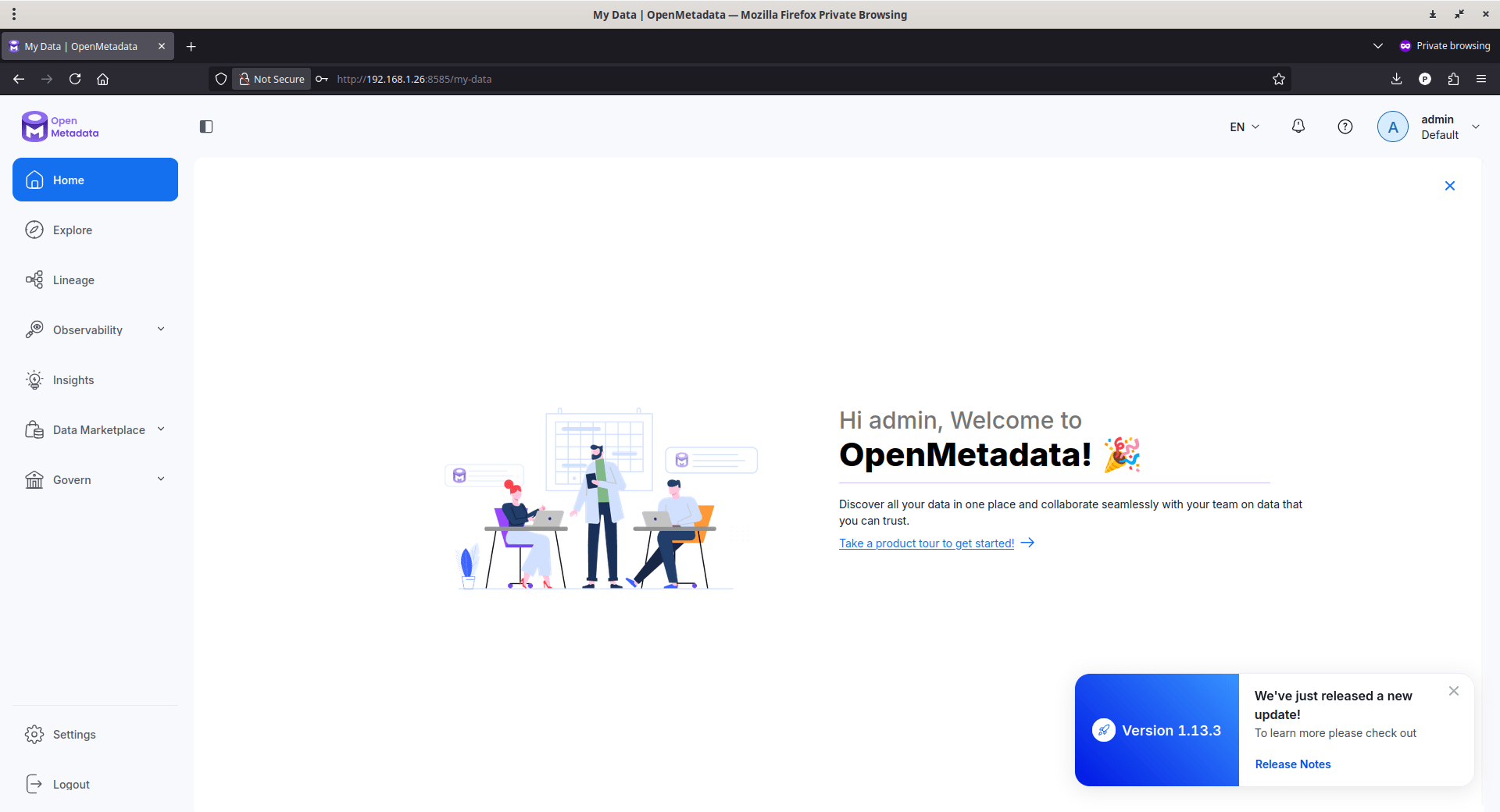Click the Firefox home button

102,79
